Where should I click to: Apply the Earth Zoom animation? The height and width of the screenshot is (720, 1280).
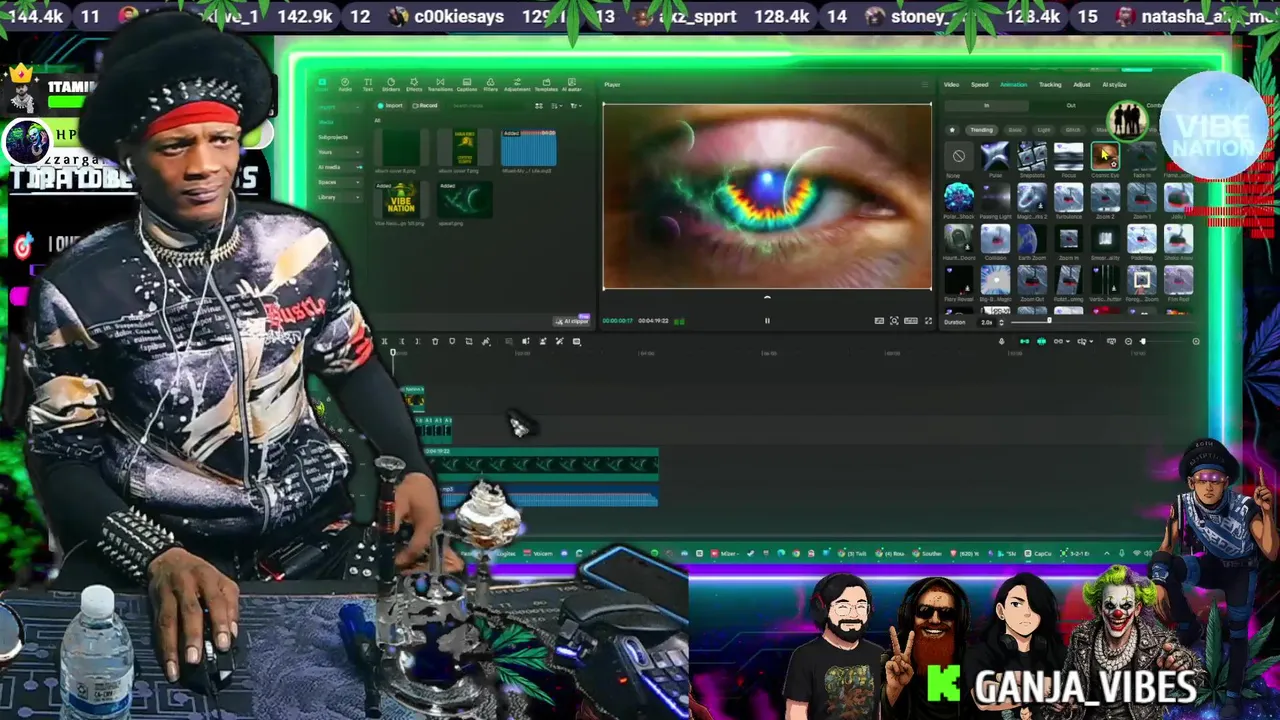(x=1032, y=238)
